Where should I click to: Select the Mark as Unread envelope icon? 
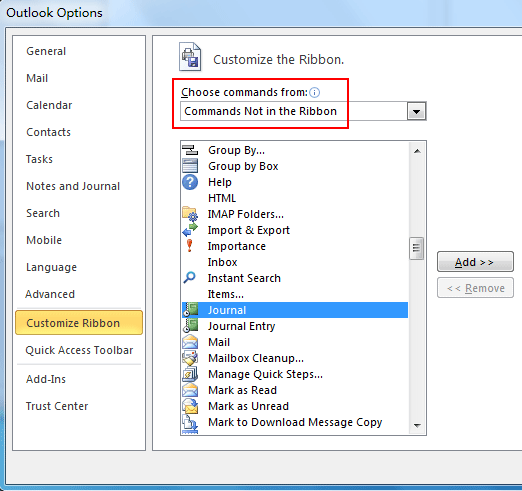190,406
